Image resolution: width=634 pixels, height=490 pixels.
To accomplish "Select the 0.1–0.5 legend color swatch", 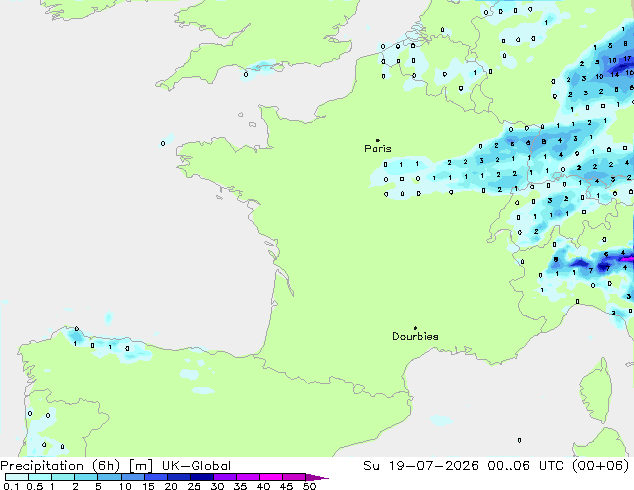I will [x=17, y=477].
